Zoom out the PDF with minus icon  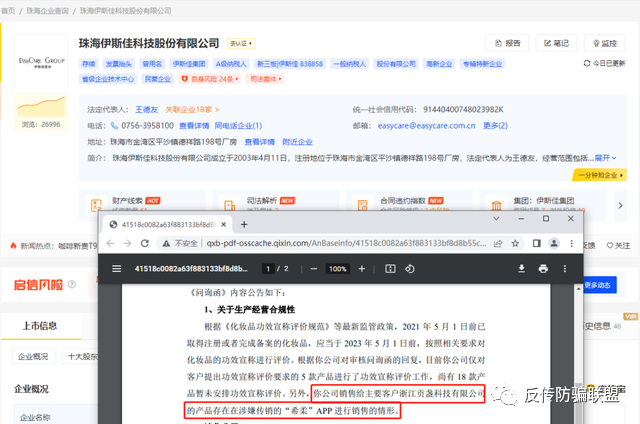tap(313, 269)
